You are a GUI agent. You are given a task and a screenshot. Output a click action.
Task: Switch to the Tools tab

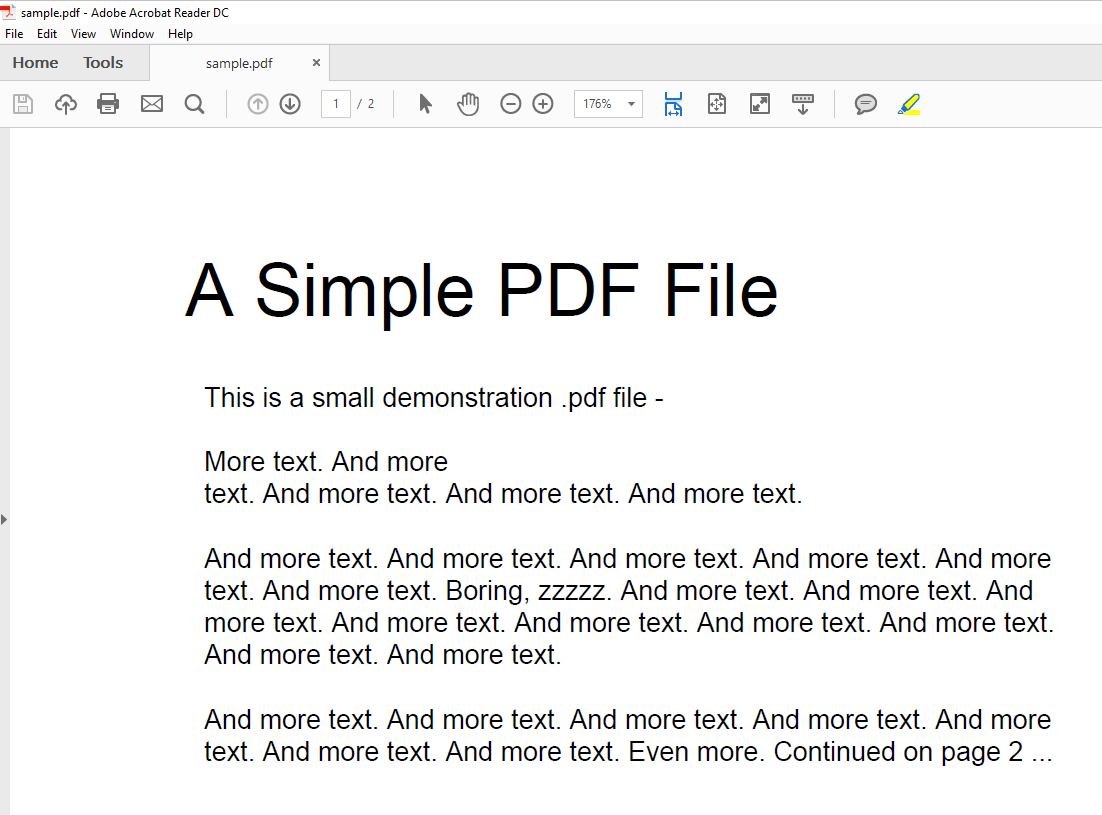(103, 62)
